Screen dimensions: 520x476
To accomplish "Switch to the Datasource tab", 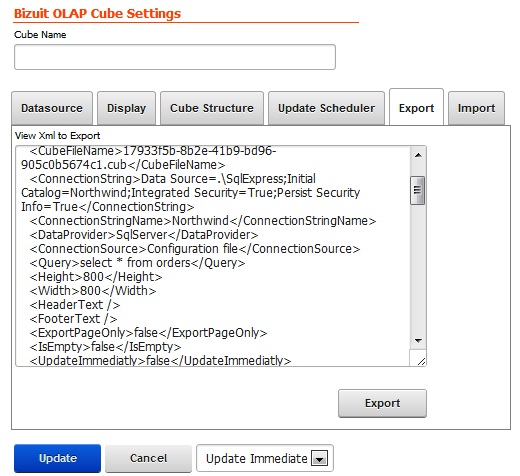I will click(x=52, y=108).
